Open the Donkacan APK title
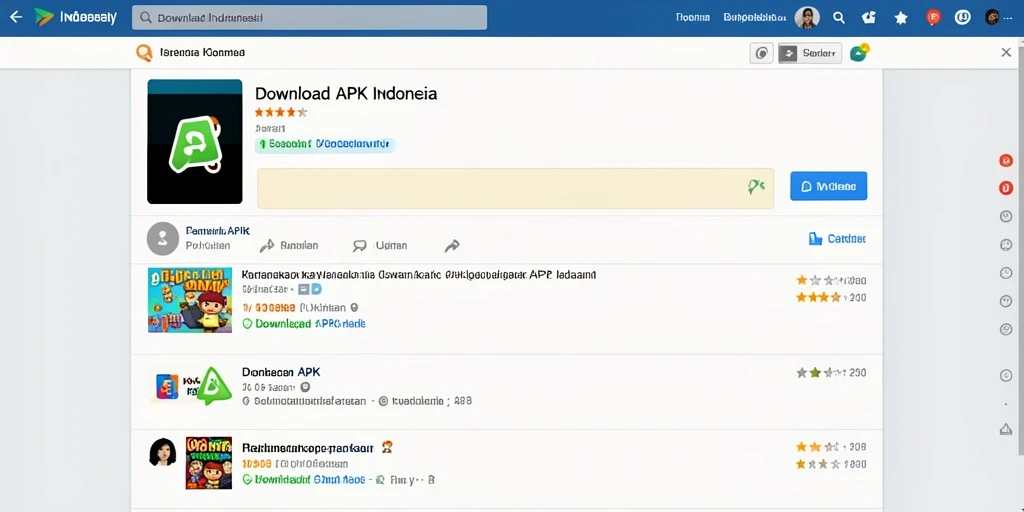This screenshot has height=512, width=1024. point(281,372)
